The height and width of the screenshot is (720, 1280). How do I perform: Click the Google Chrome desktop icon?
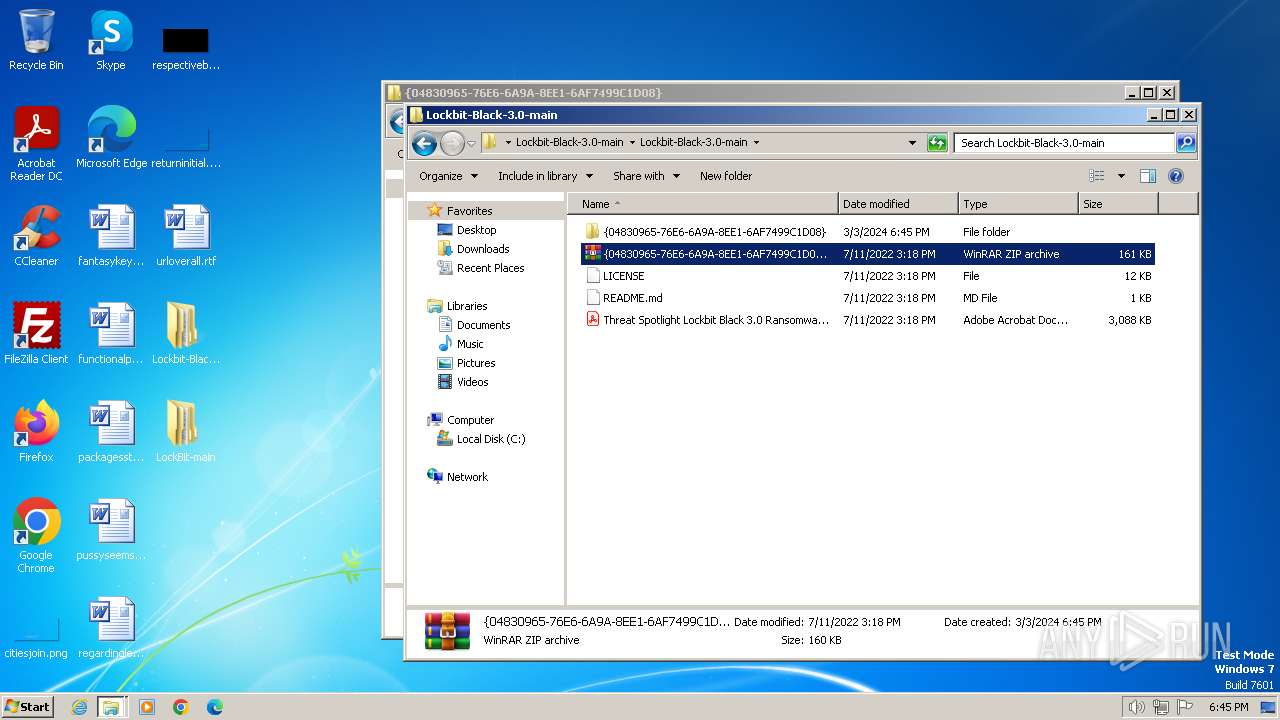tap(36, 536)
